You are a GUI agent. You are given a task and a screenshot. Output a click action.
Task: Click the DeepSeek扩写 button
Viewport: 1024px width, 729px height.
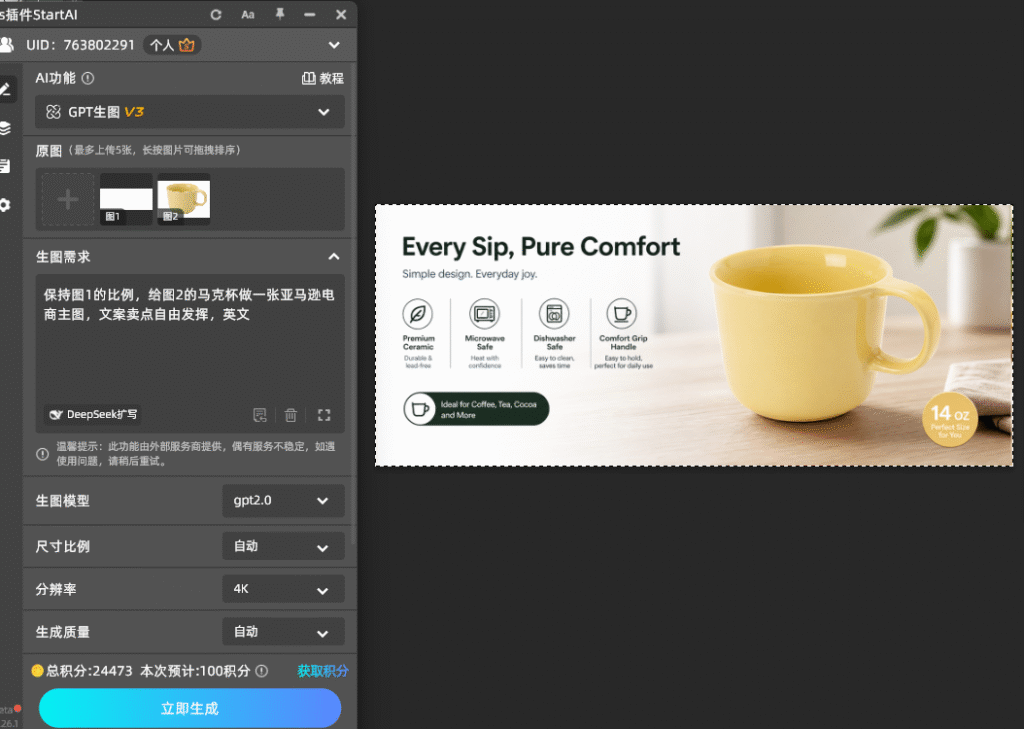pyautogui.click(x=93, y=415)
